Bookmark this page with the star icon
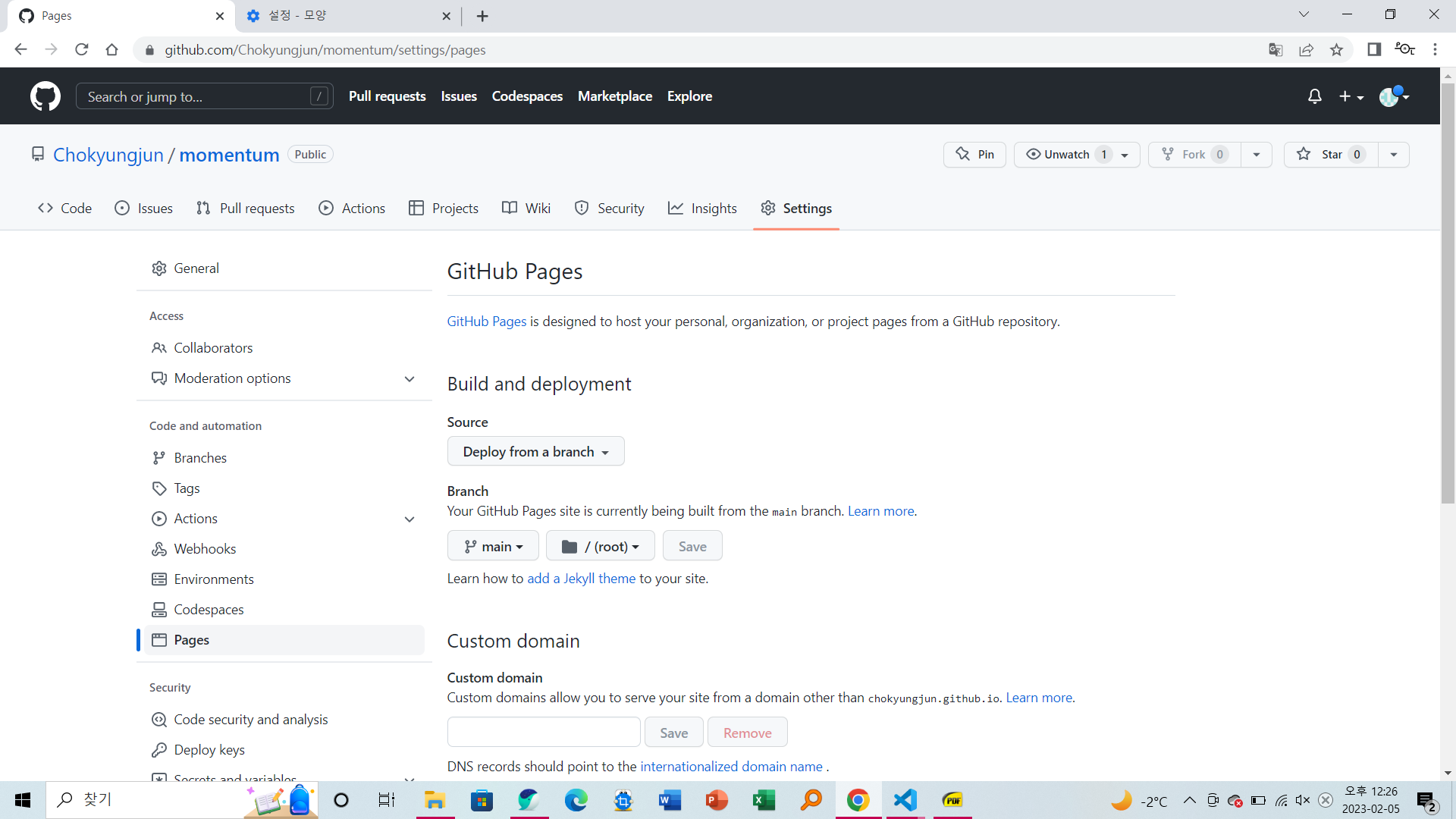Image resolution: width=1456 pixels, height=819 pixels. (x=1336, y=49)
